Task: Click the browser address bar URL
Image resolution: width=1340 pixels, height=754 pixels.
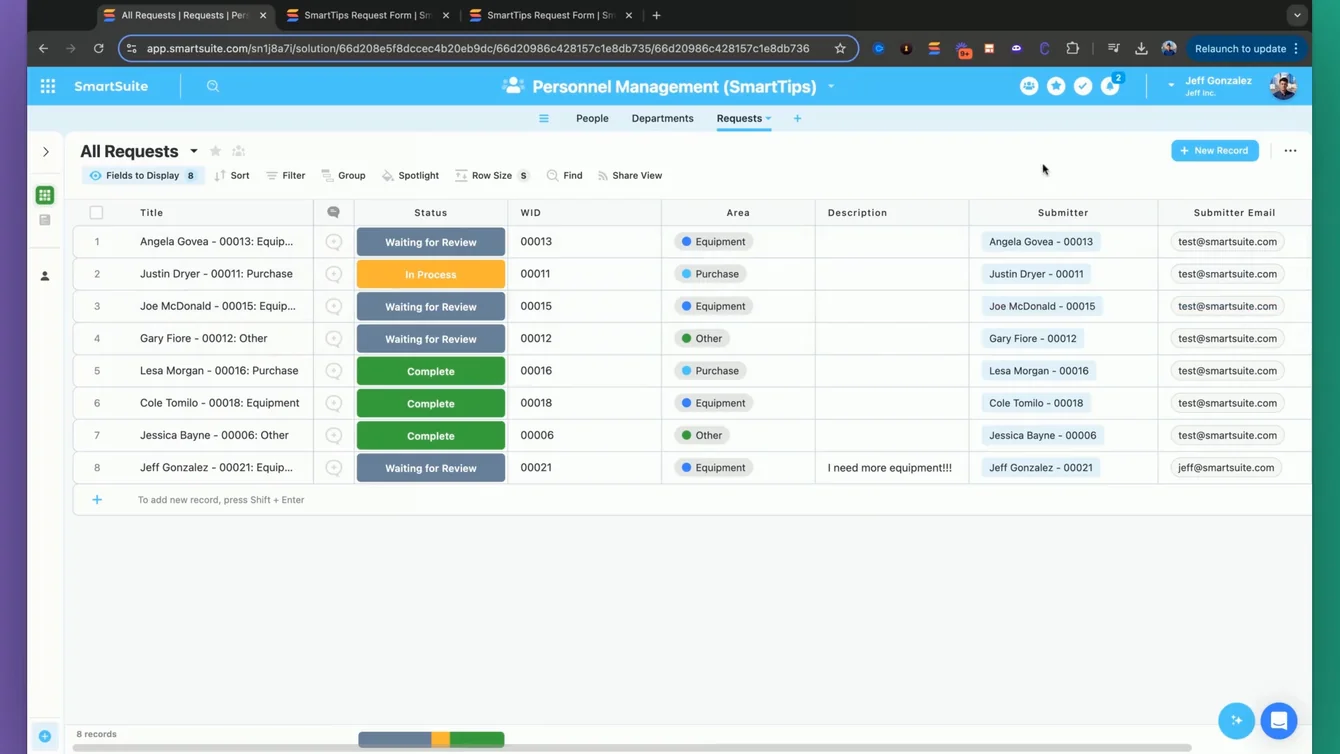Action: pyautogui.click(x=478, y=48)
